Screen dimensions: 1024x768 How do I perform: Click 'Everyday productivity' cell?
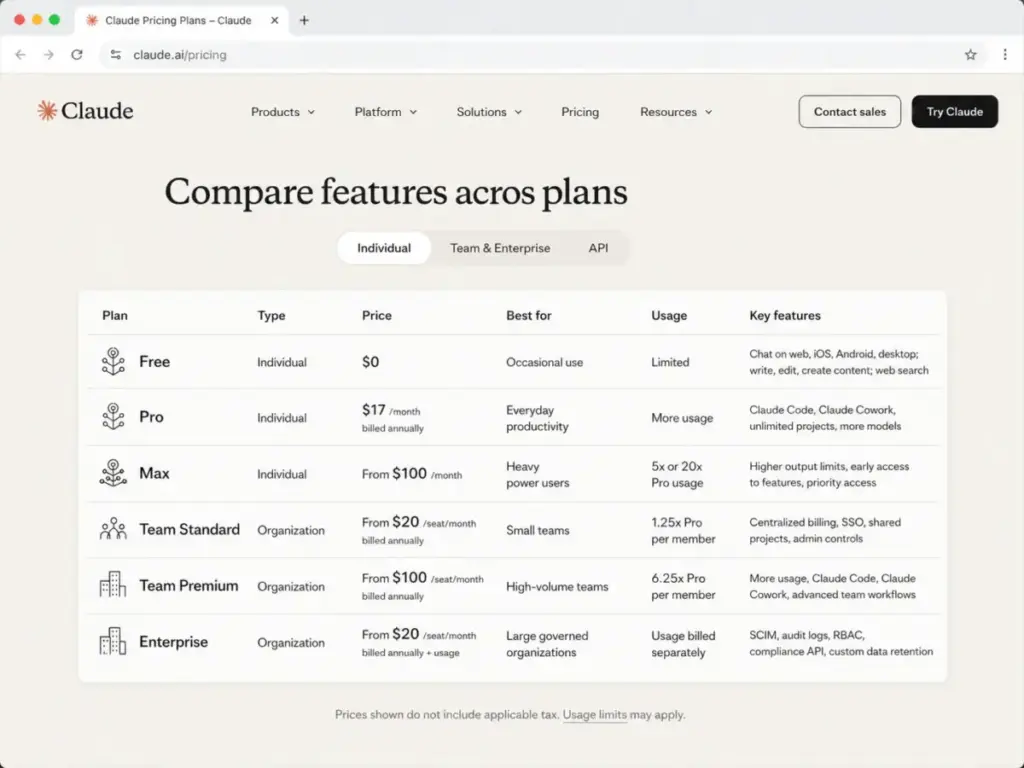coord(537,418)
